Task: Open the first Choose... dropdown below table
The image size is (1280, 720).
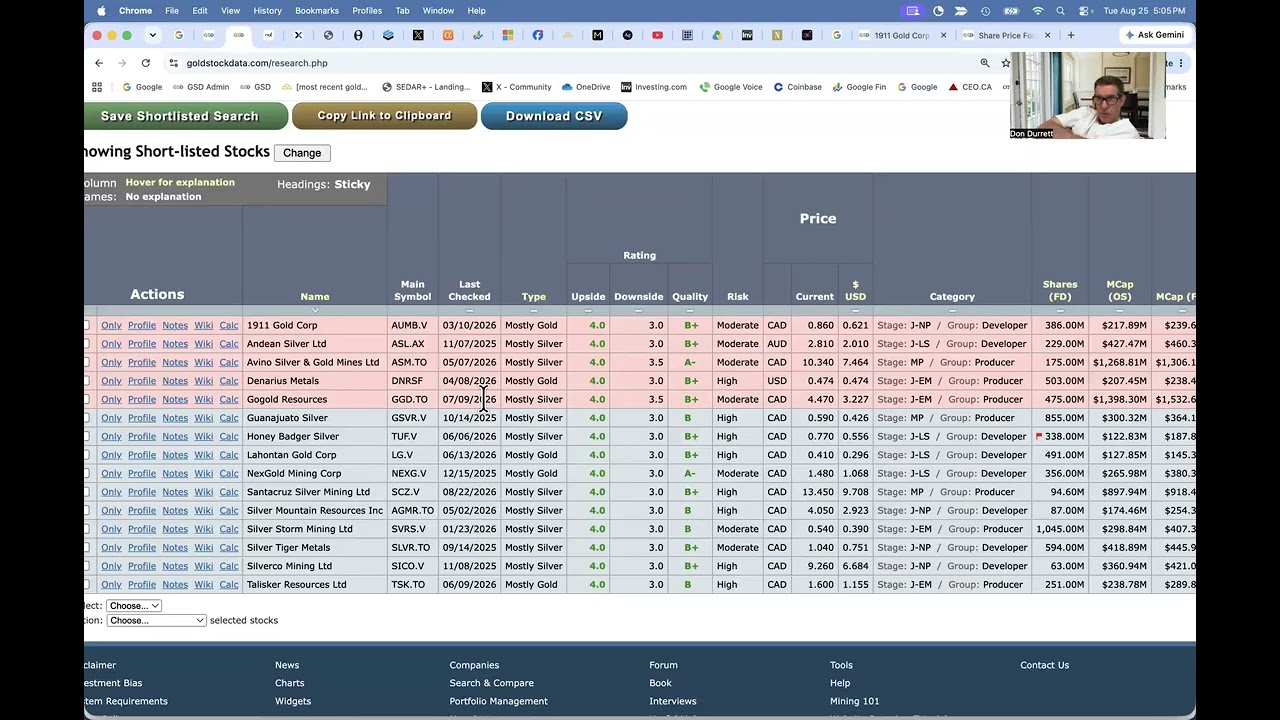Action: click(x=134, y=606)
